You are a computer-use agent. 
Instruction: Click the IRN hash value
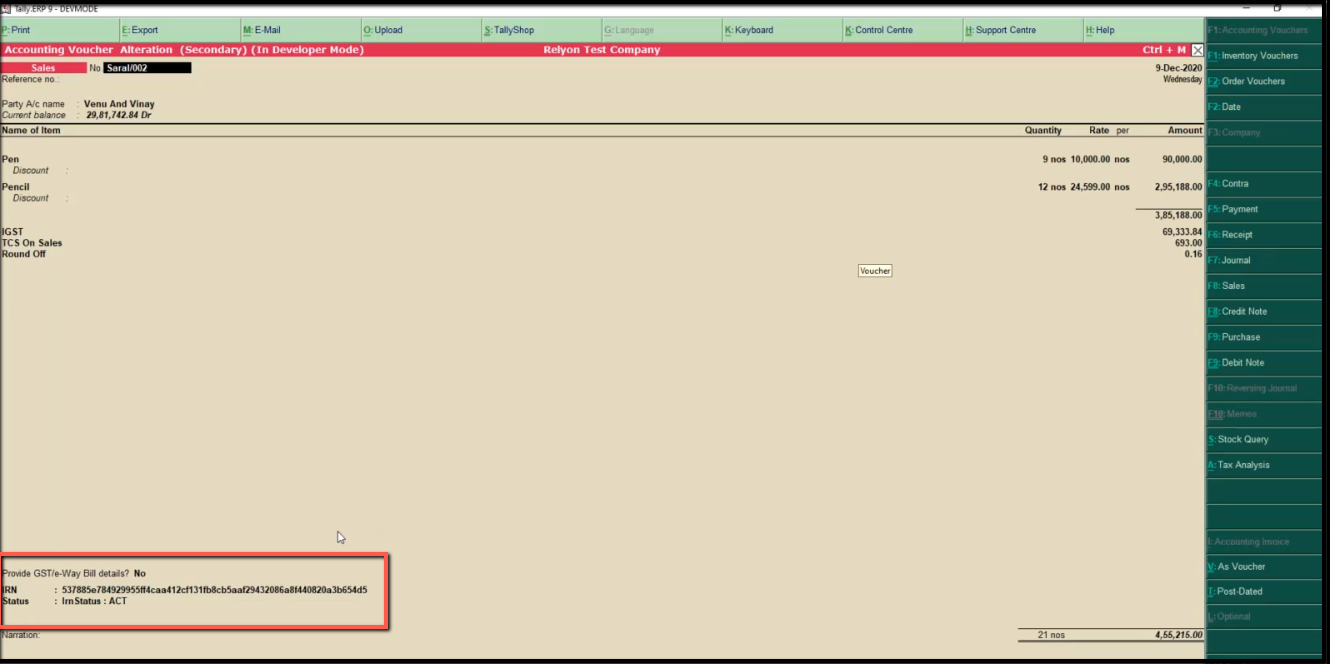pyautogui.click(x=214, y=590)
